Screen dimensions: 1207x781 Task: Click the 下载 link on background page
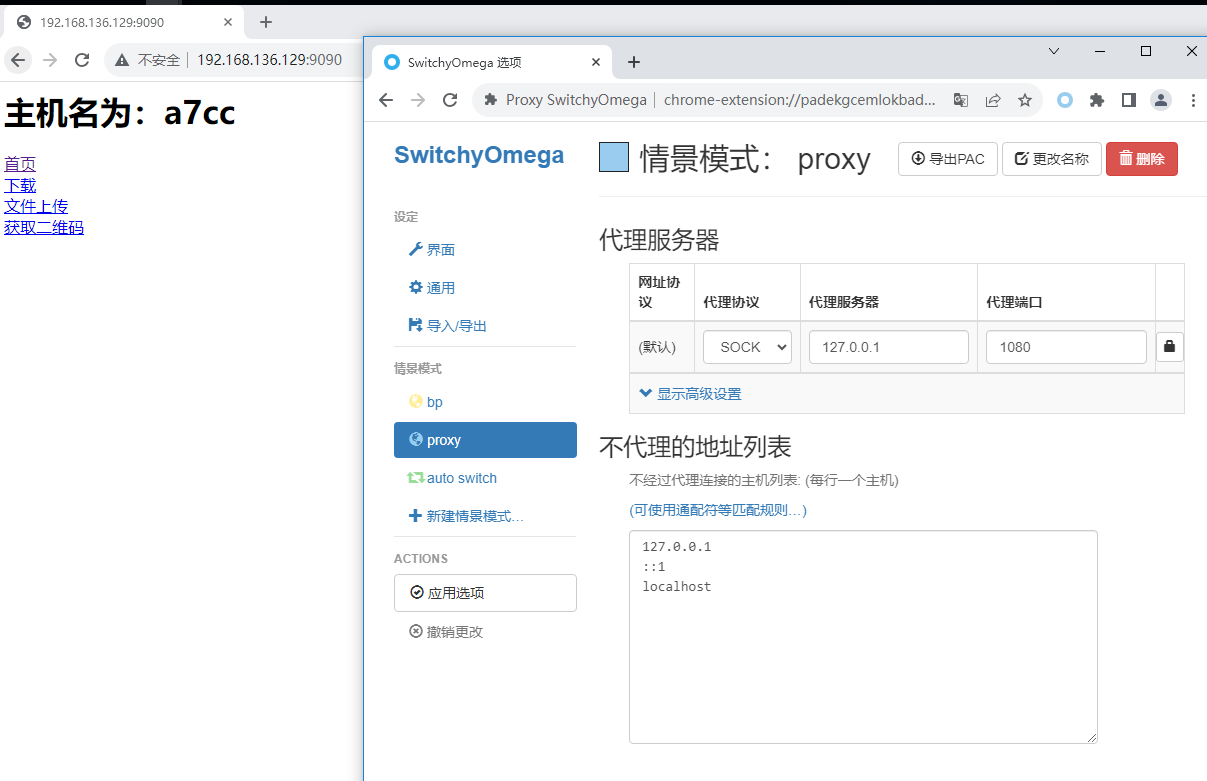(x=20, y=185)
